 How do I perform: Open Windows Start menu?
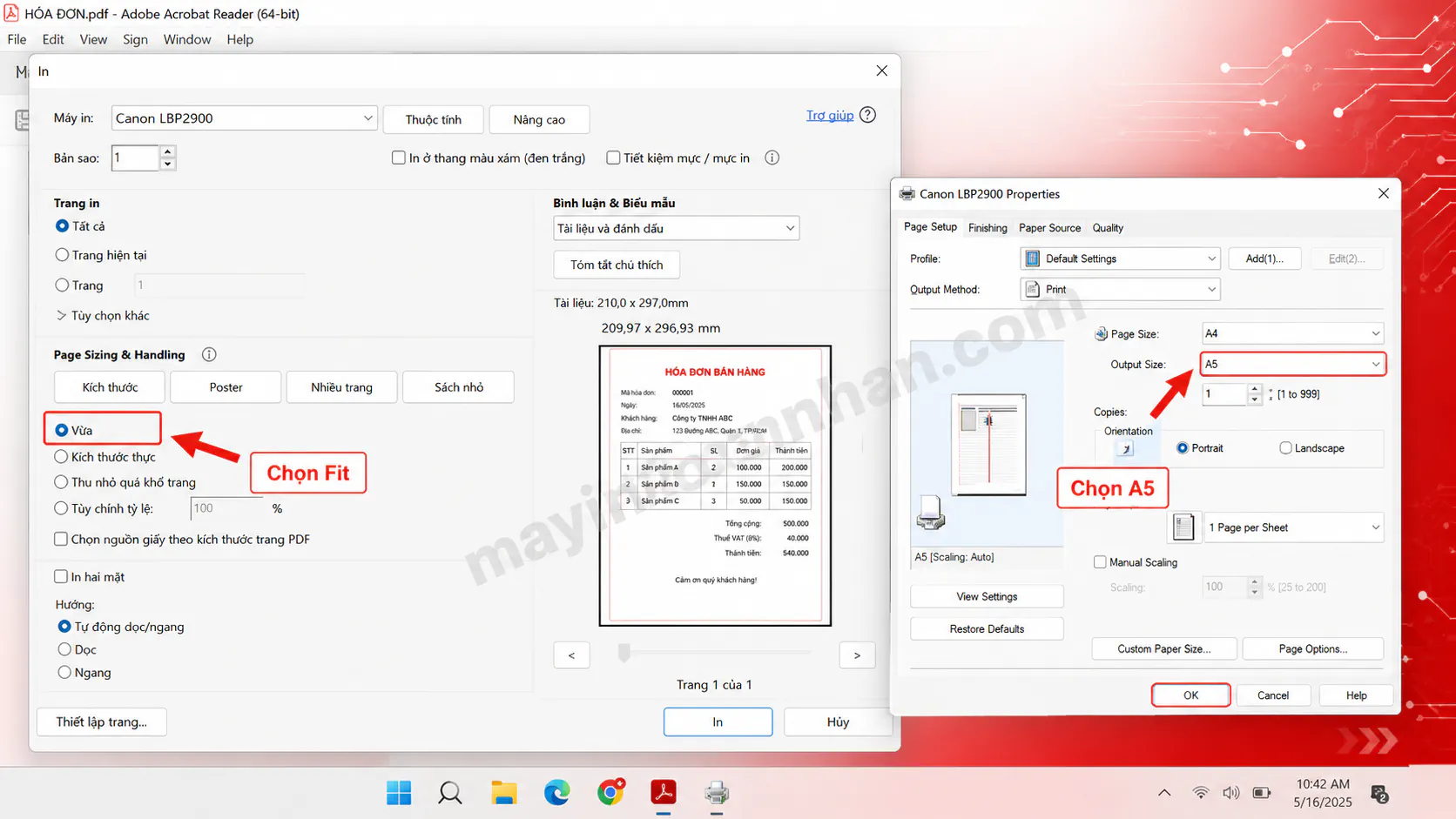[399, 792]
